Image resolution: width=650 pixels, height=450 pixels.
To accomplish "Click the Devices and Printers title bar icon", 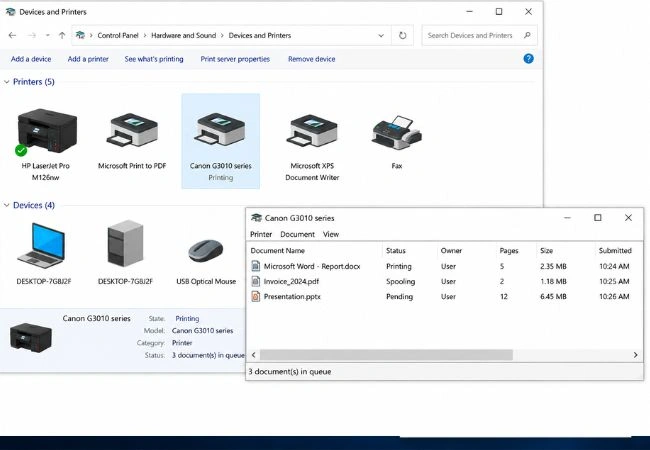I will tap(10, 12).
